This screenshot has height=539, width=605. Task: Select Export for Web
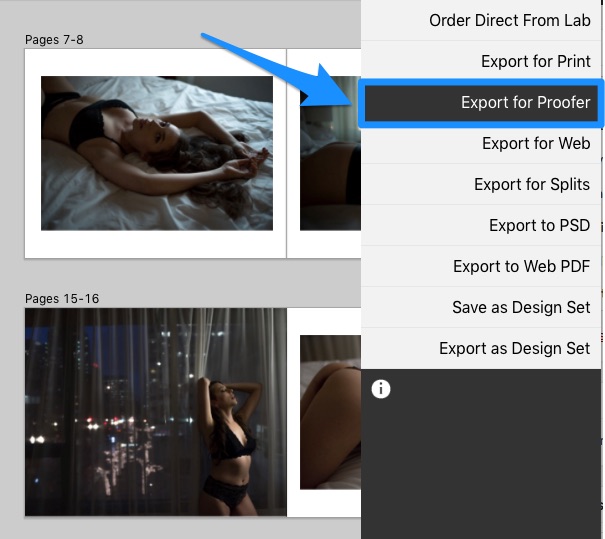pos(481,144)
